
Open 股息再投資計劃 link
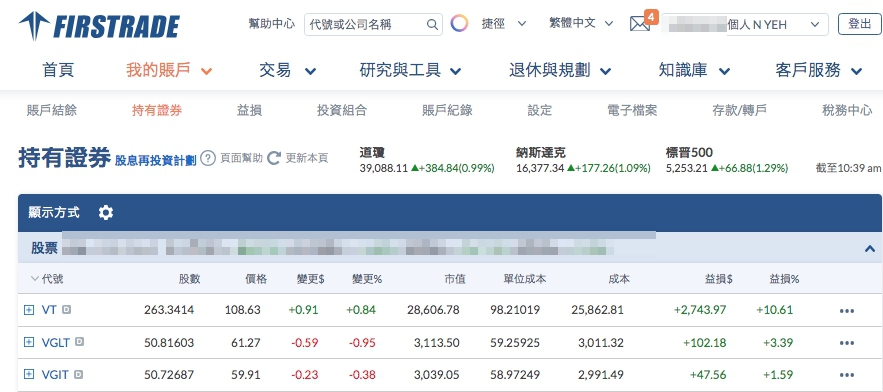(x=155, y=161)
